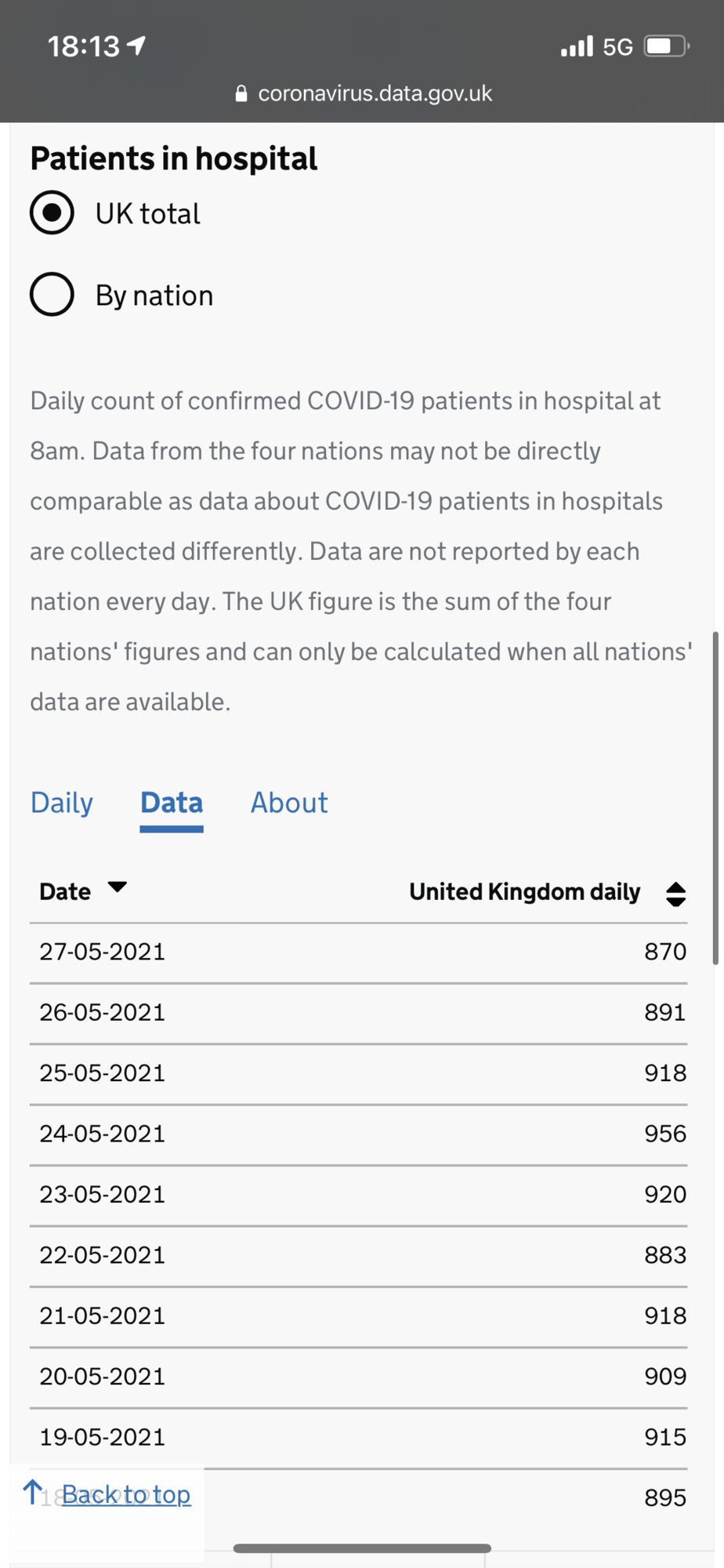Sort by Date descending arrow
Viewport: 724px width, 1568px height.
(118, 887)
